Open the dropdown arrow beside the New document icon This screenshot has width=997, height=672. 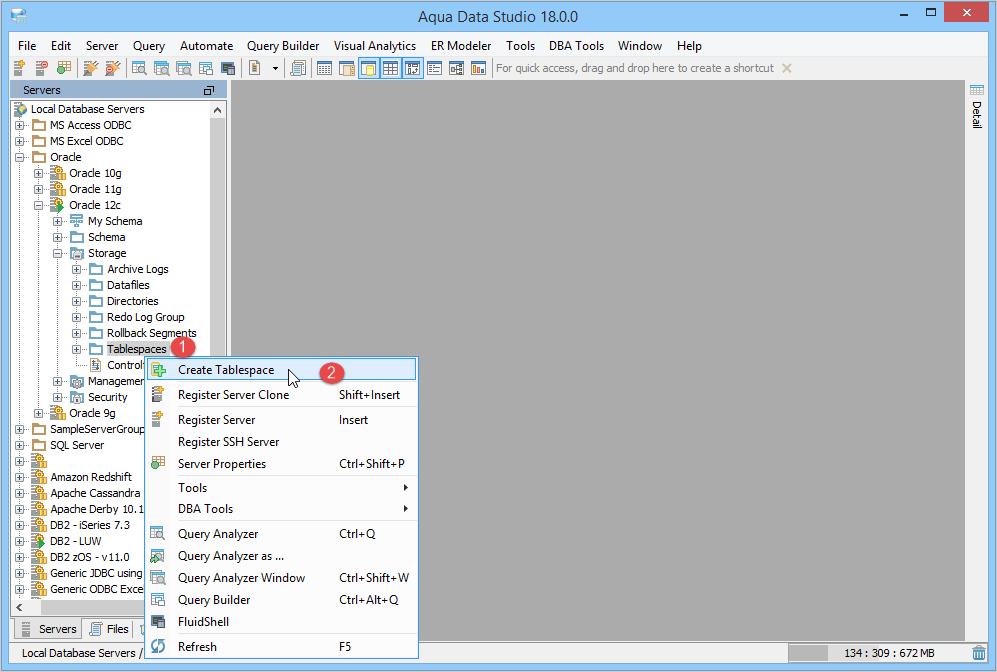coord(275,68)
